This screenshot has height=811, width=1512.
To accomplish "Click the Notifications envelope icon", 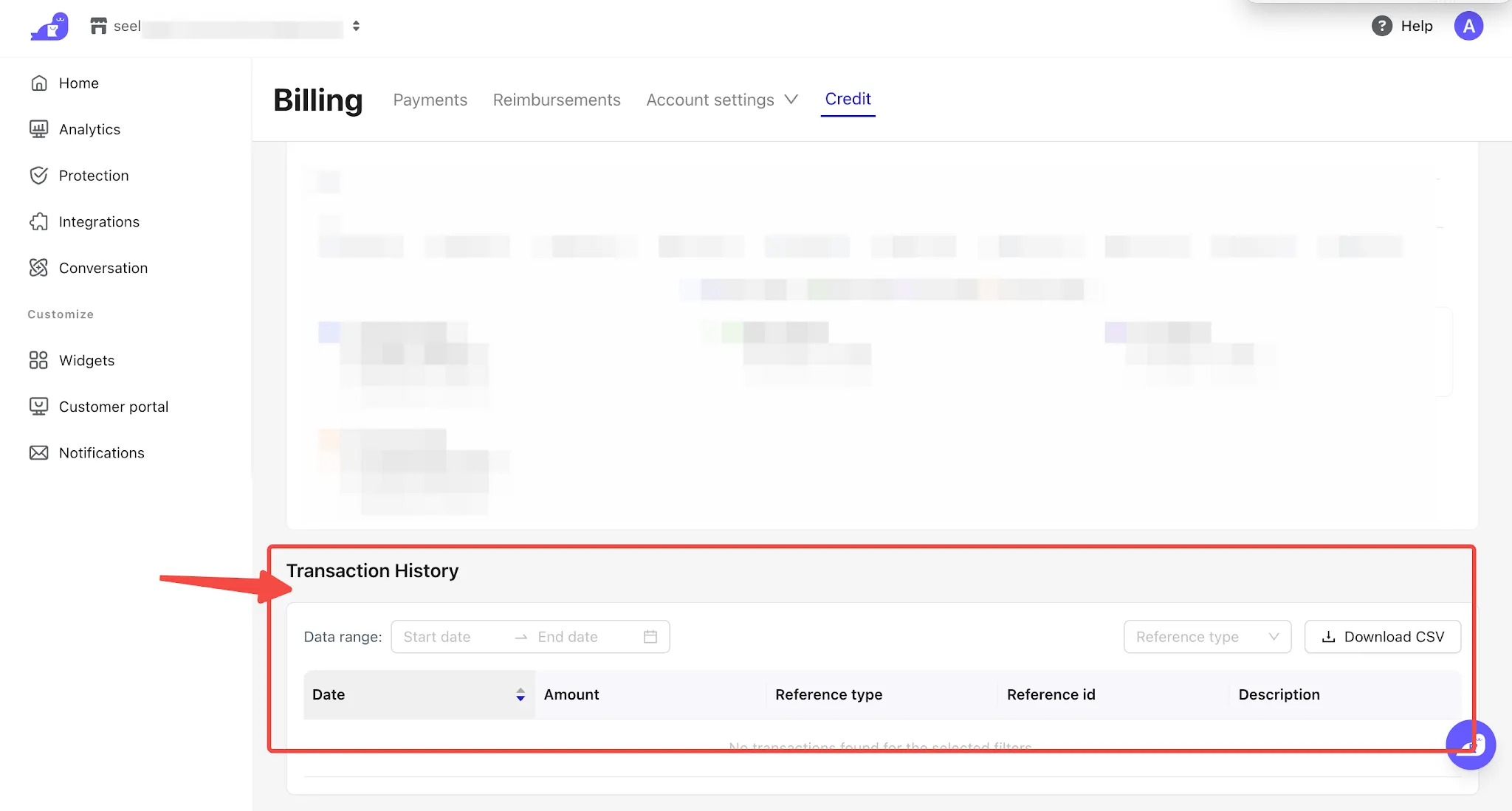I will click(x=39, y=452).
